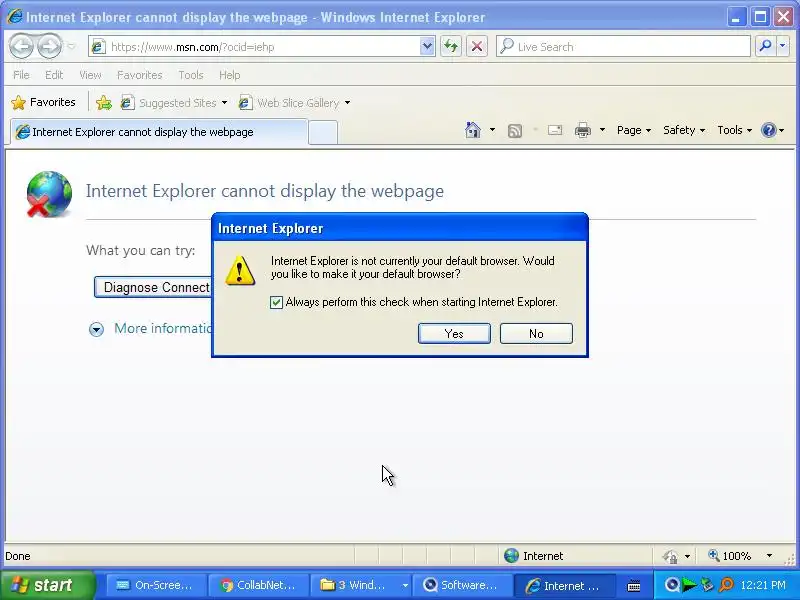This screenshot has height=600, width=800.
Task: Open the Safety command bar menu
Action: pyautogui.click(x=684, y=130)
